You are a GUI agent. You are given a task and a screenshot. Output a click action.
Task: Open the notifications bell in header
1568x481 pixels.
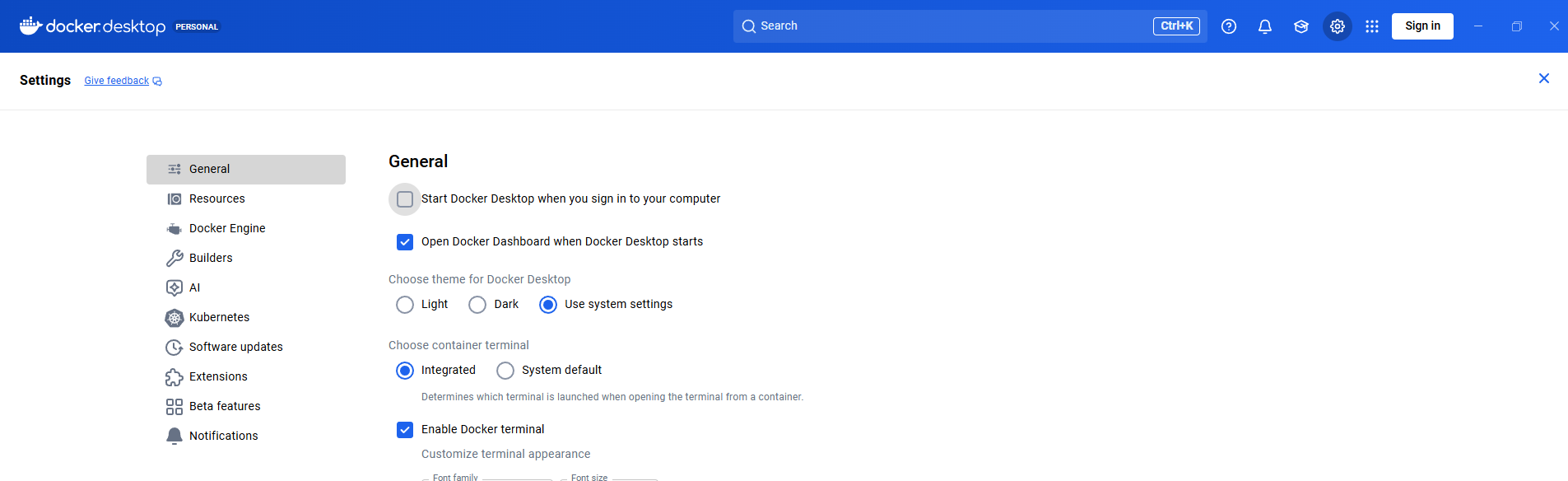click(x=1265, y=26)
